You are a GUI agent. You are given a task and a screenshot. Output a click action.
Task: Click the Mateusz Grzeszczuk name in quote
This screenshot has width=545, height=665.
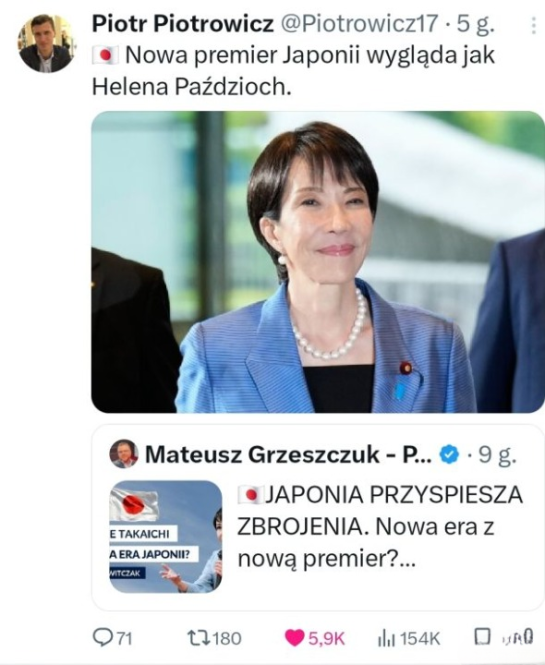288,455
